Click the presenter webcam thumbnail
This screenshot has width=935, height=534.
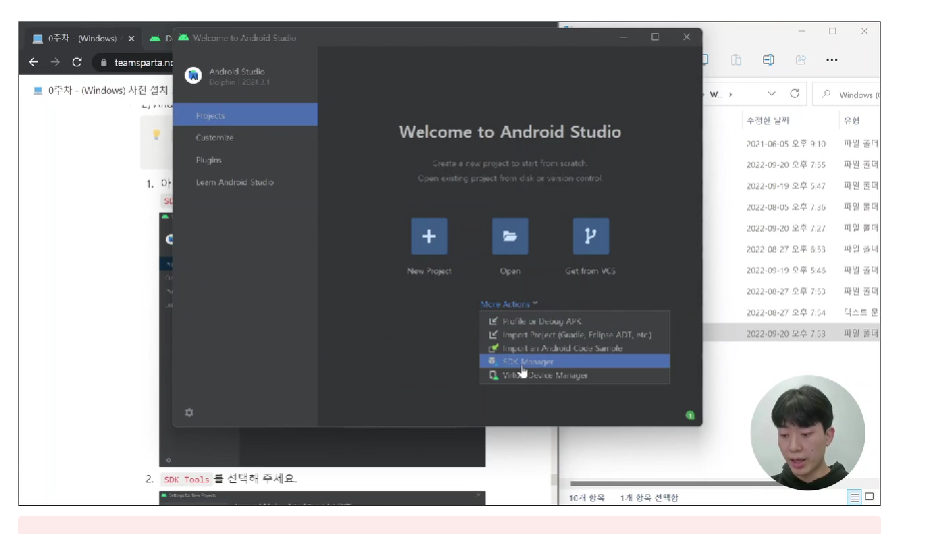tap(807, 432)
